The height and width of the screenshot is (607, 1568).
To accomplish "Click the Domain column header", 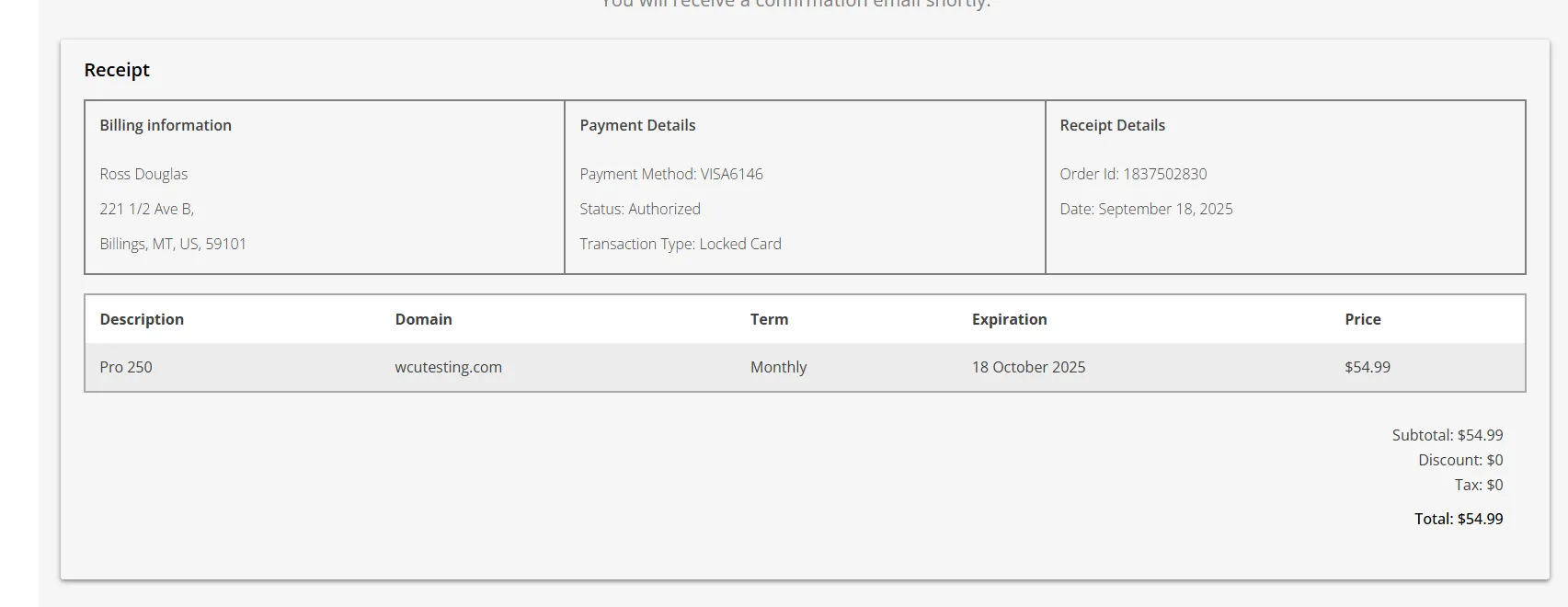I will (423, 319).
